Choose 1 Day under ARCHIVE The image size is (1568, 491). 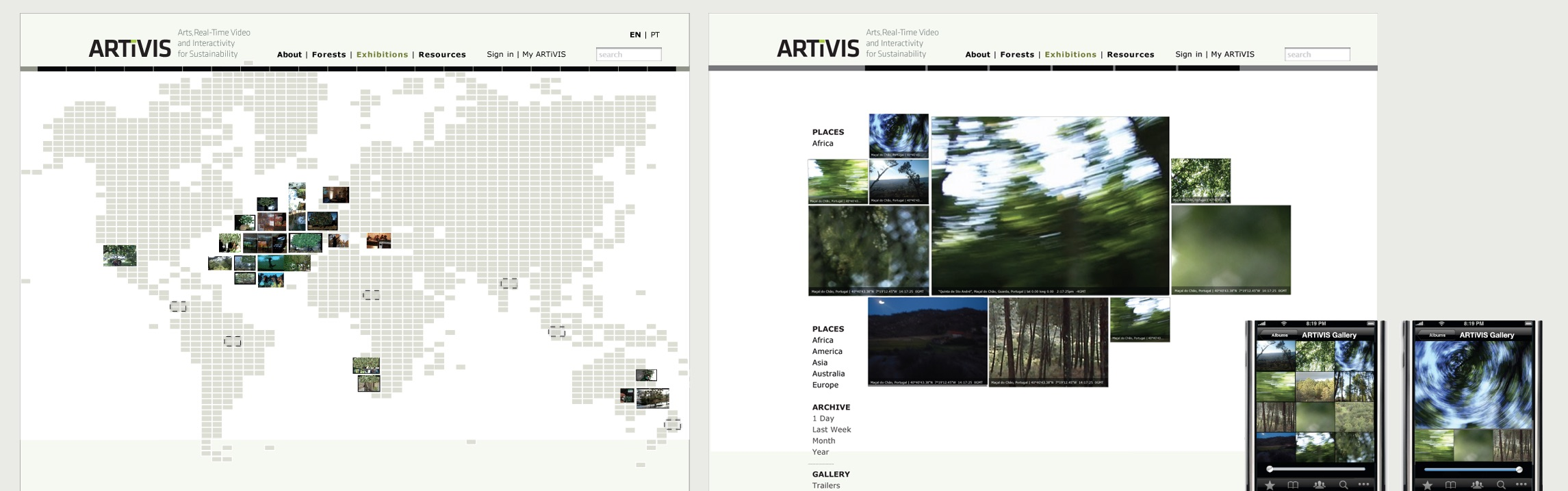[x=823, y=418]
